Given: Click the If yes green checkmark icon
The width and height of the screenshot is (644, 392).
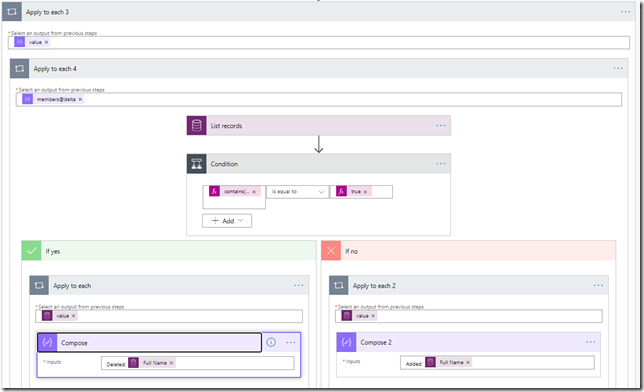Looking at the screenshot, I should [31, 251].
